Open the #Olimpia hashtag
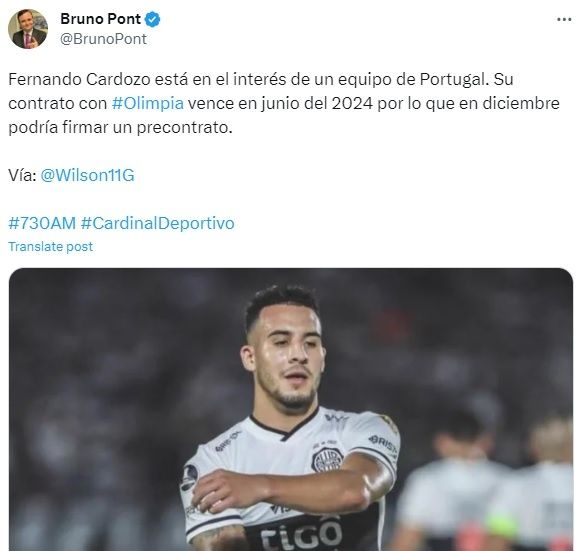The image size is (583, 551). click(148, 103)
